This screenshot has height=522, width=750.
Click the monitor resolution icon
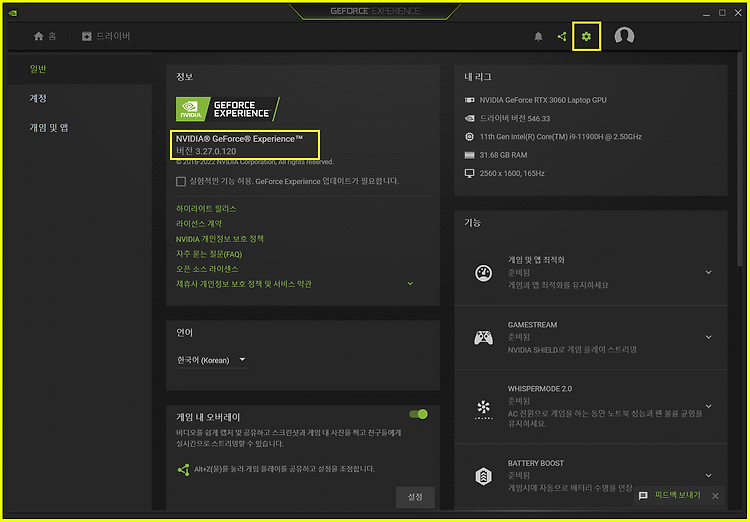470,173
